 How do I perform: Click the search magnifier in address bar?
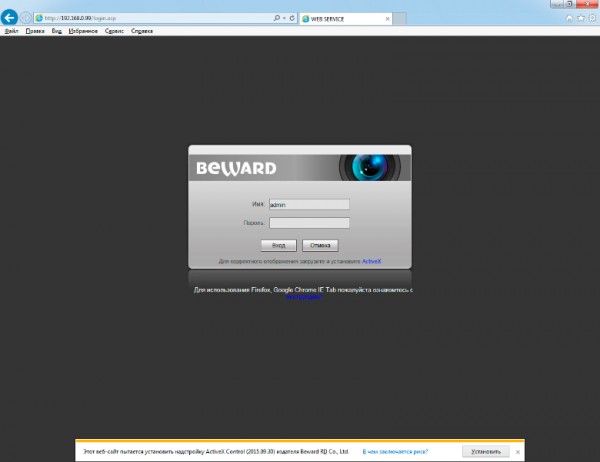pyautogui.click(x=277, y=18)
